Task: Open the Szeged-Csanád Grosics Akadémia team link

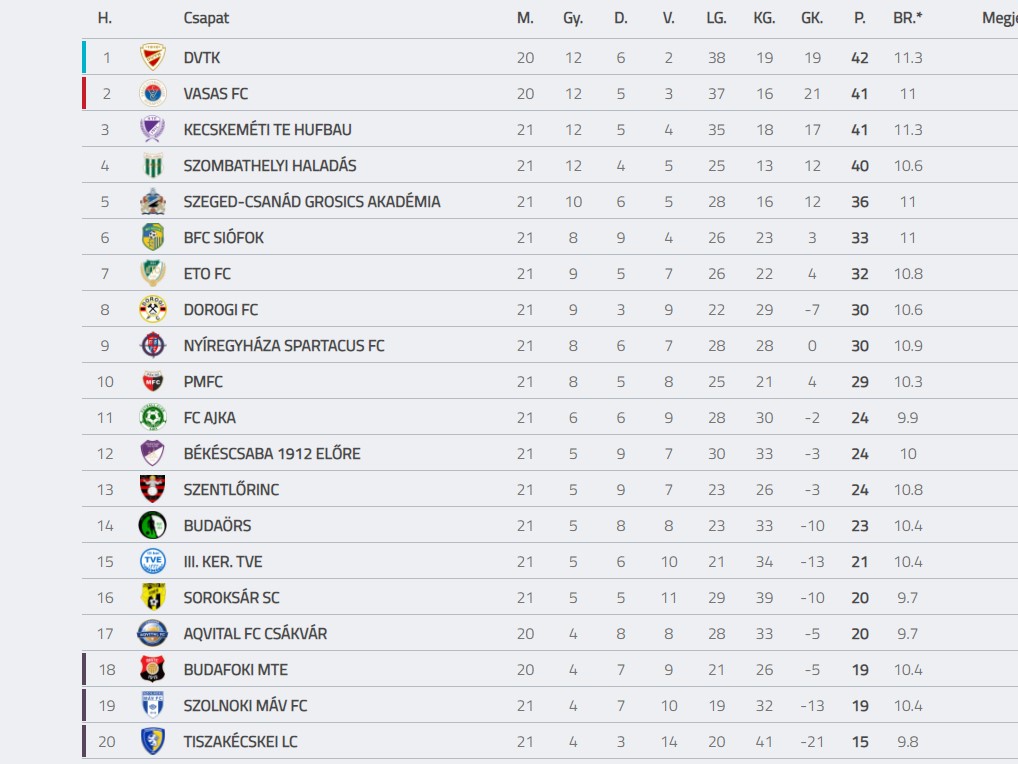Action: 312,202
